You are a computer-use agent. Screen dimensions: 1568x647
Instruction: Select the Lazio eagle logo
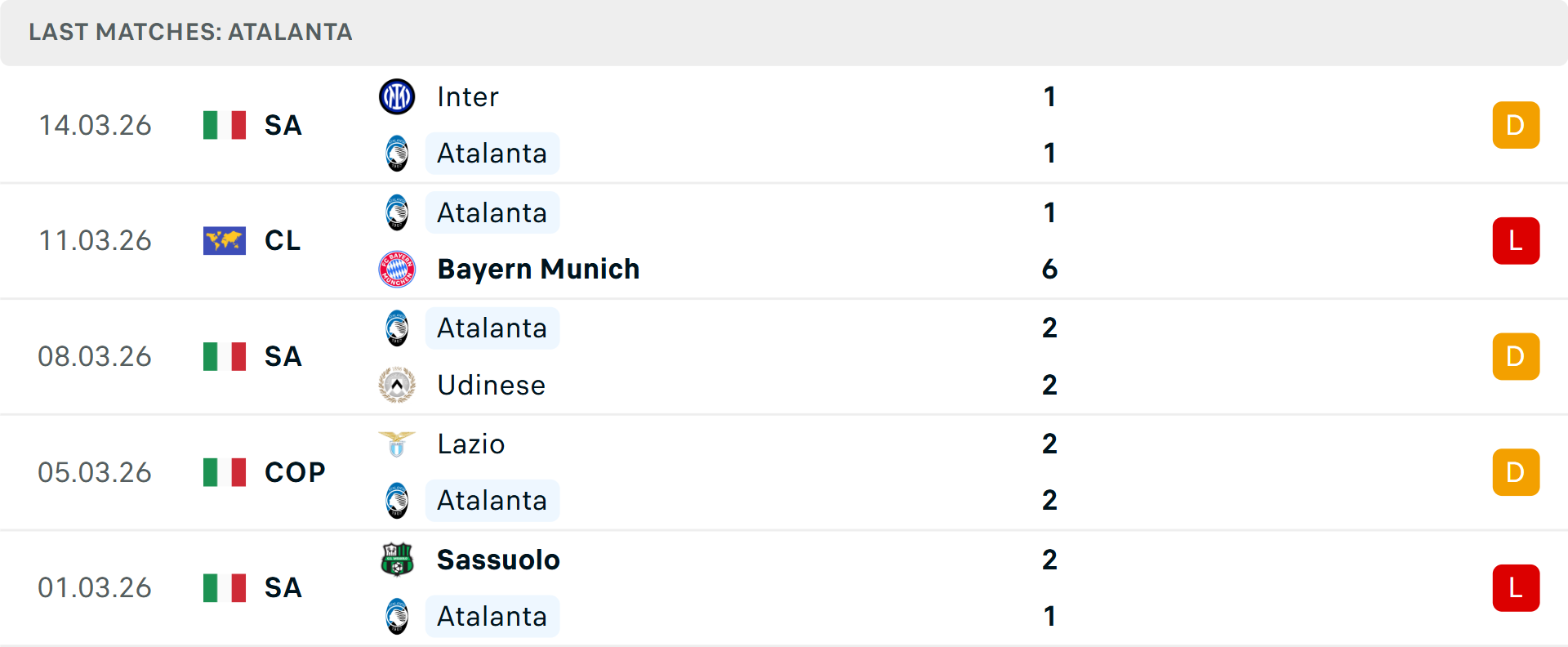pyautogui.click(x=397, y=444)
